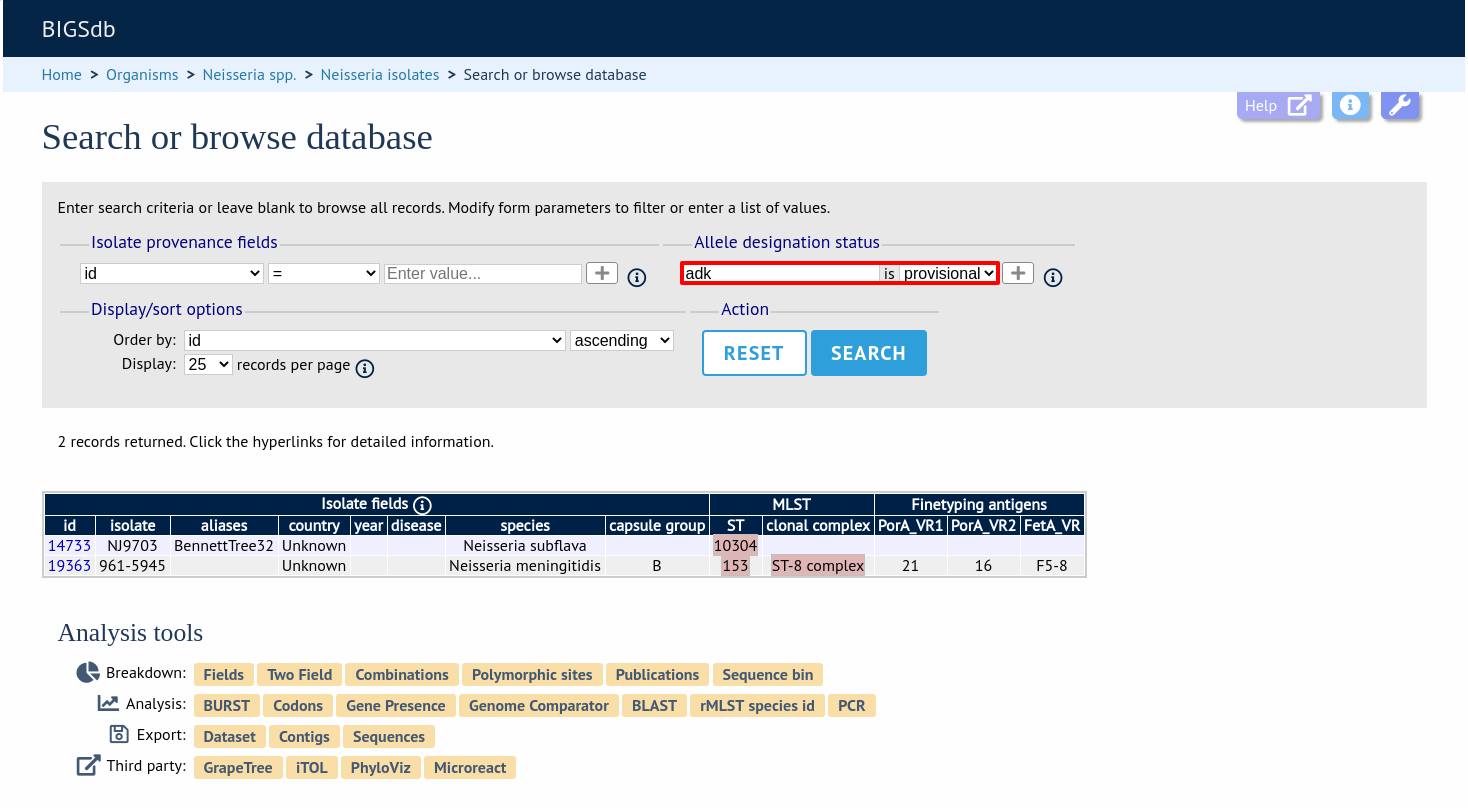Open the records per page '25' dropdown
Image resolution: width=1468 pixels, height=808 pixels.
pos(208,364)
